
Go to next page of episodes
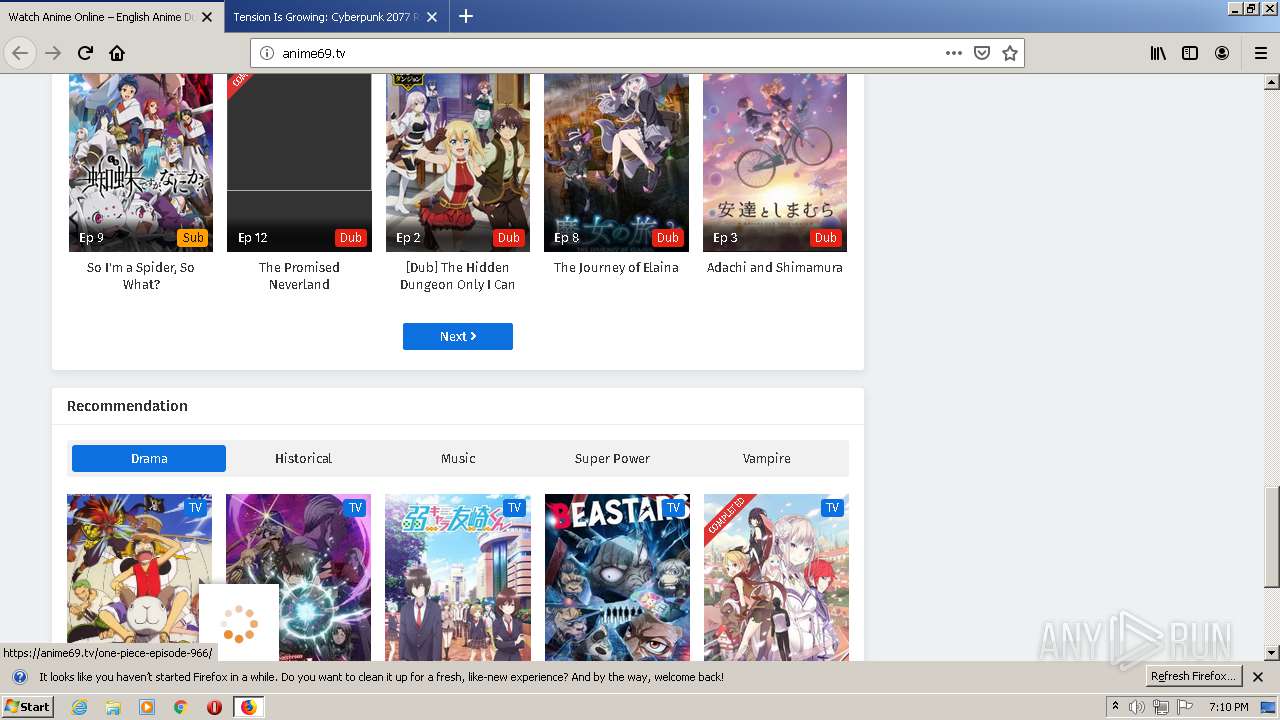[x=458, y=336]
